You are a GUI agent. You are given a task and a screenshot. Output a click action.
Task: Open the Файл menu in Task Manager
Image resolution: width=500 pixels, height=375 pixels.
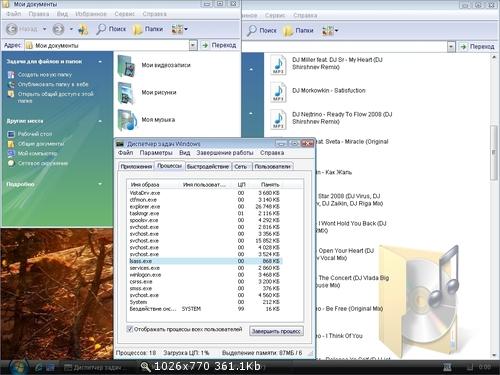[126, 153]
